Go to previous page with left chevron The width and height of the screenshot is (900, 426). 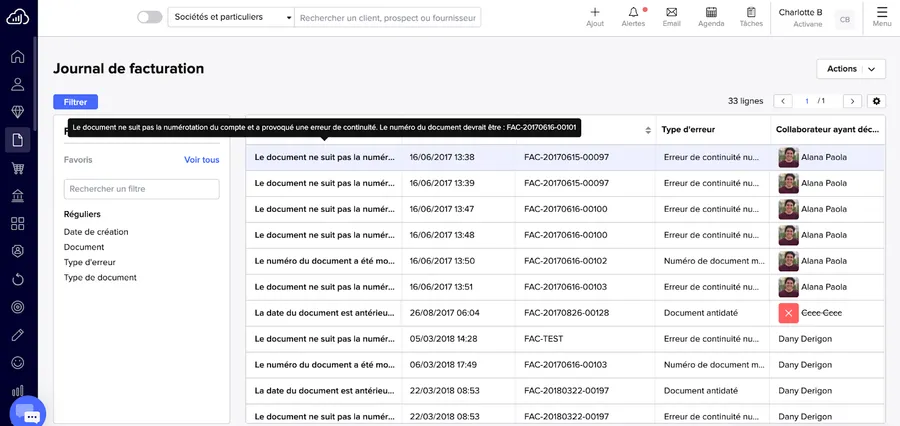783,101
